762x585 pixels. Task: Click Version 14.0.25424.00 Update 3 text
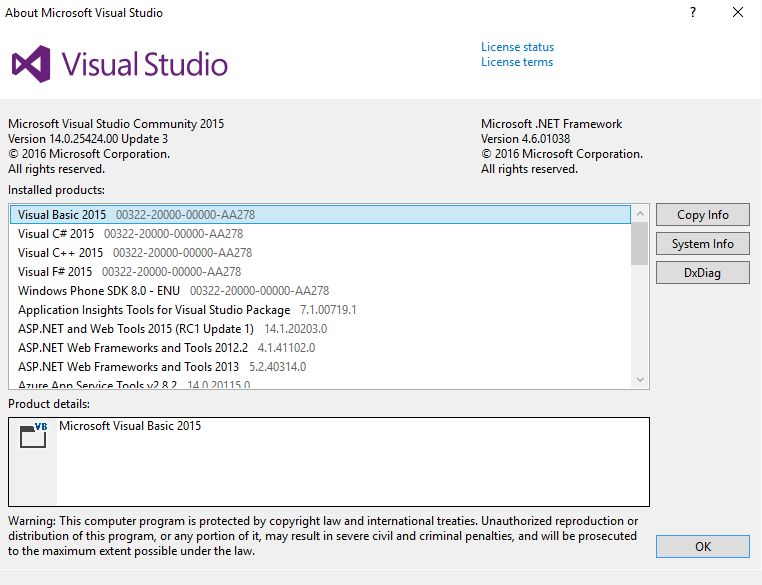[88, 138]
